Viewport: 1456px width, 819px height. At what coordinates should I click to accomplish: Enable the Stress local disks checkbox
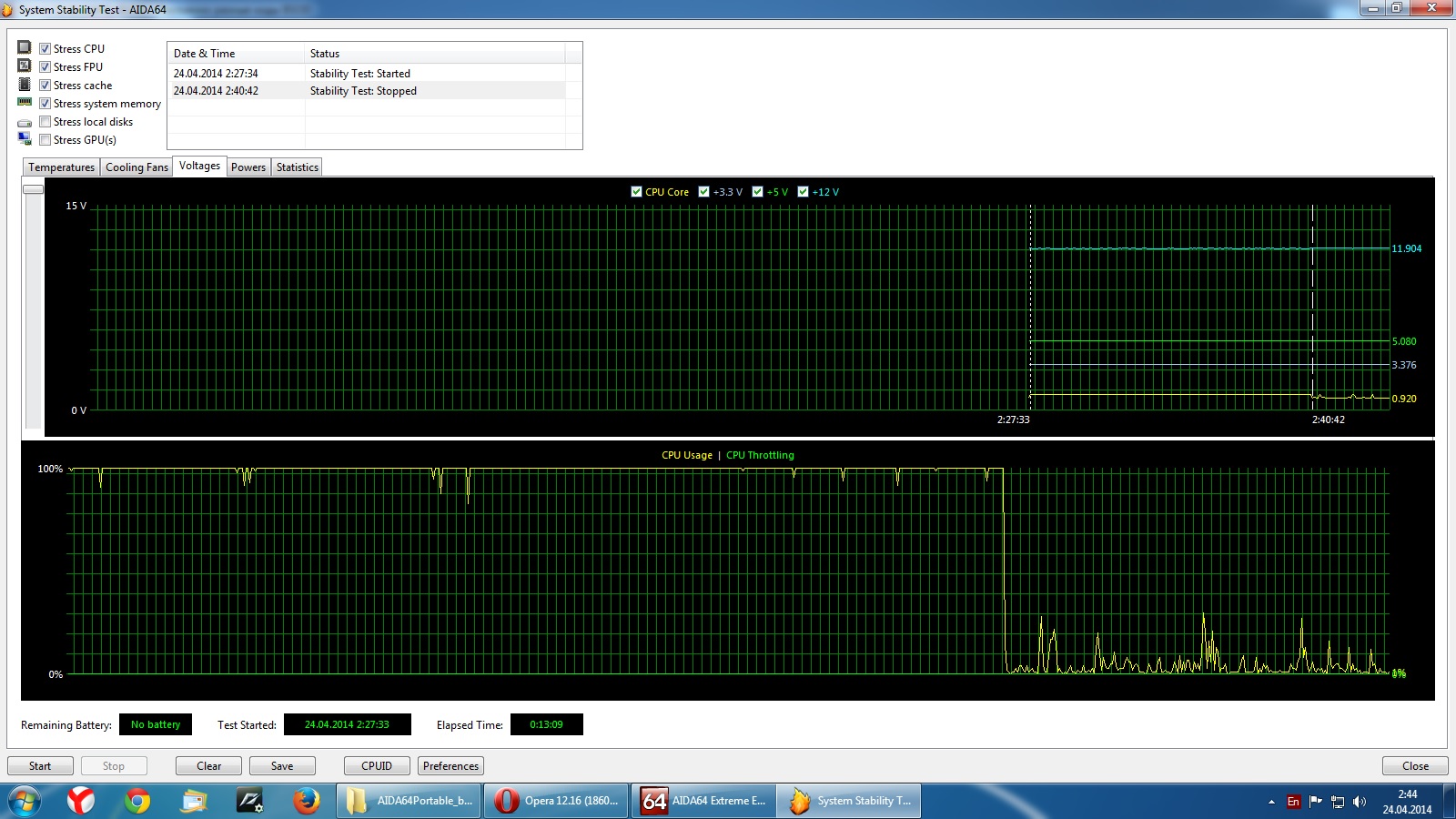click(x=45, y=121)
